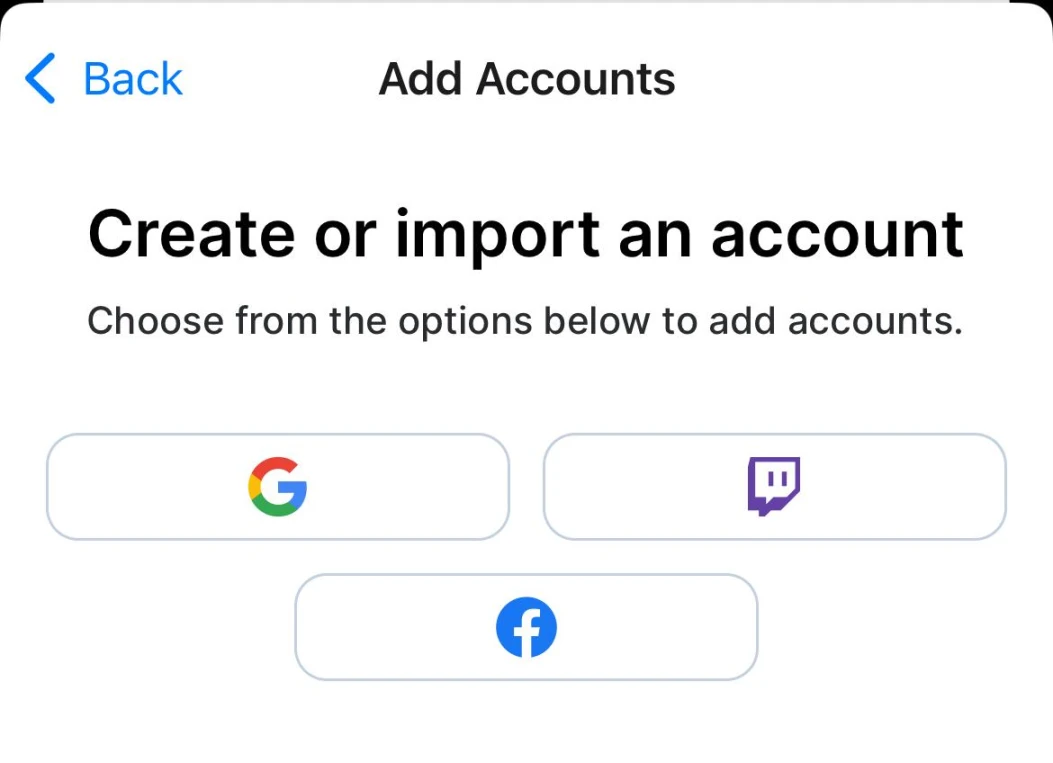Click the Add Accounts page title

527,79
